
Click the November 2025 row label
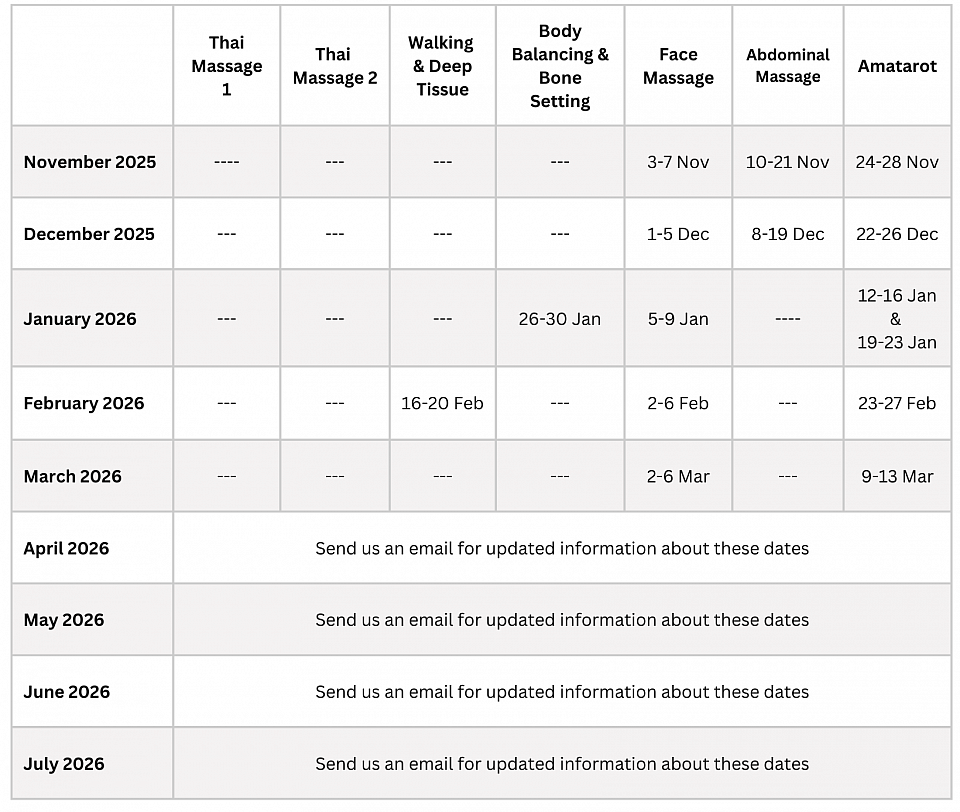point(90,162)
